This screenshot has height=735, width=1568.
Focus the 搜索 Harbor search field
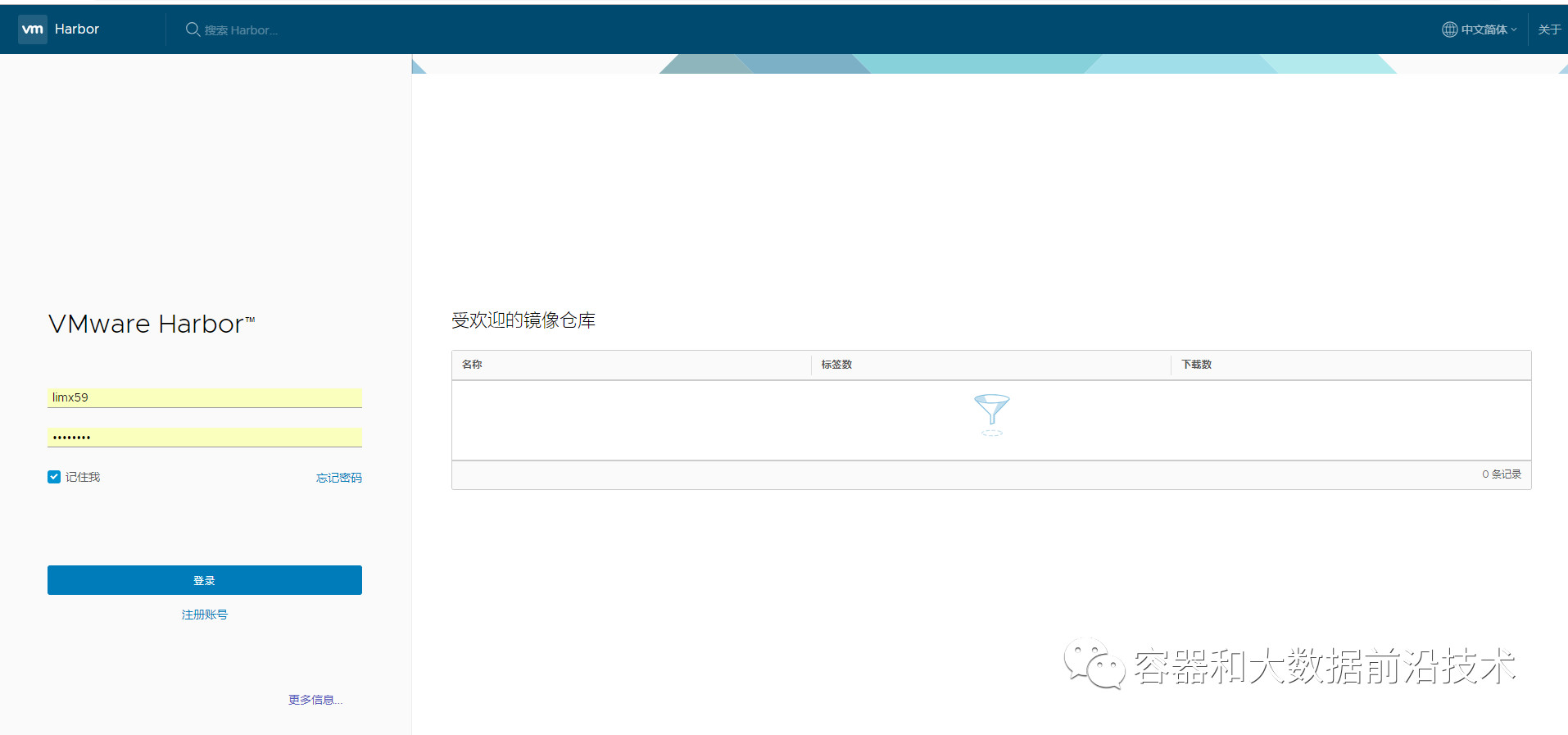click(x=241, y=30)
